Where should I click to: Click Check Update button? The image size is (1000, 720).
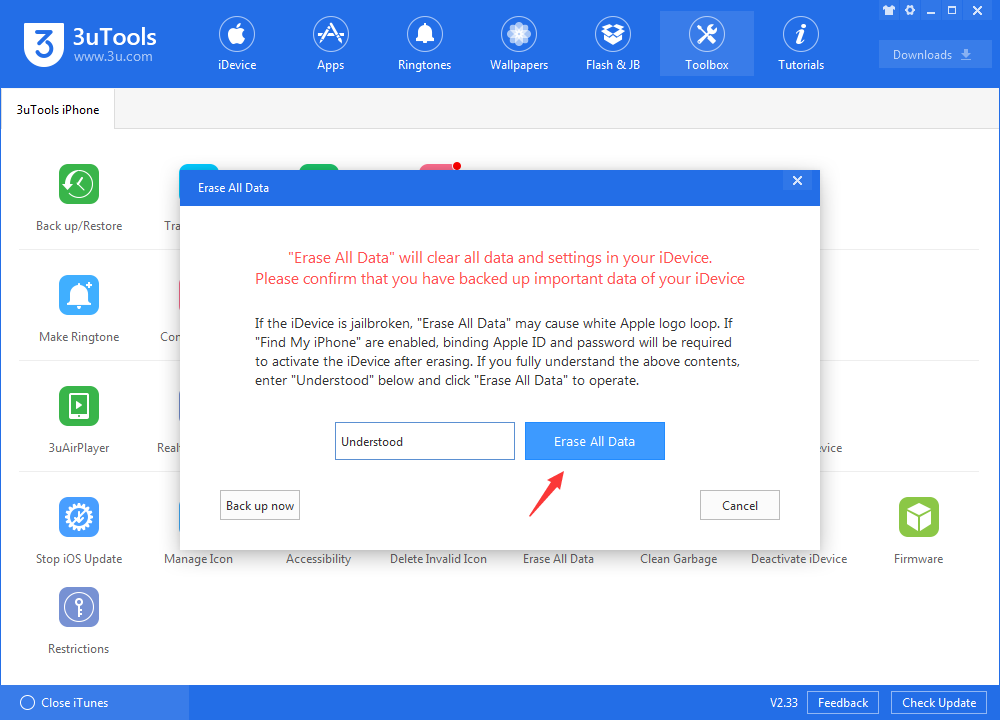(x=939, y=702)
